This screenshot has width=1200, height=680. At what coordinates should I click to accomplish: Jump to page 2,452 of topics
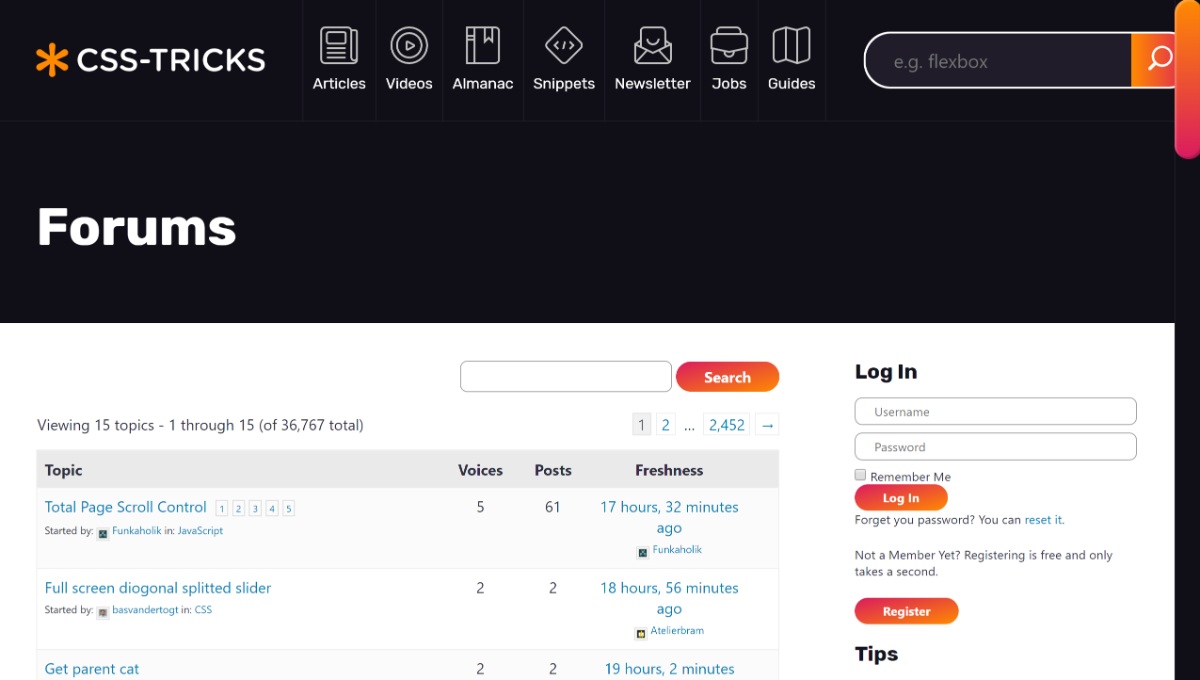point(726,424)
